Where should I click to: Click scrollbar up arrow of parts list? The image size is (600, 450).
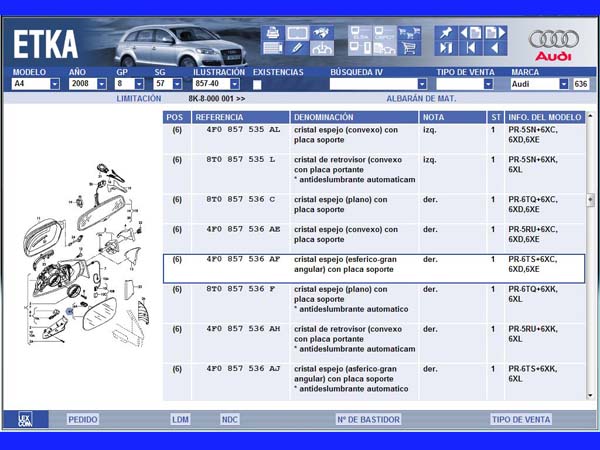coord(590,116)
